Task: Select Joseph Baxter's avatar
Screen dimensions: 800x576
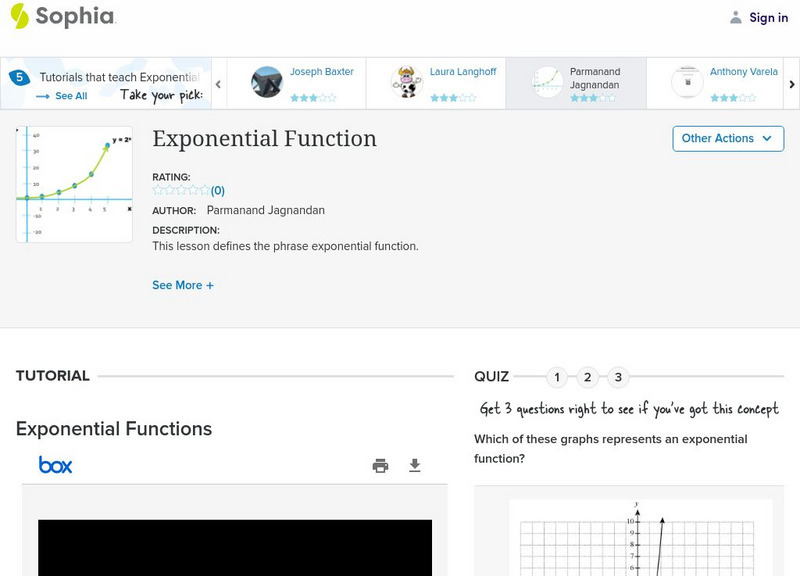Action: (267, 82)
